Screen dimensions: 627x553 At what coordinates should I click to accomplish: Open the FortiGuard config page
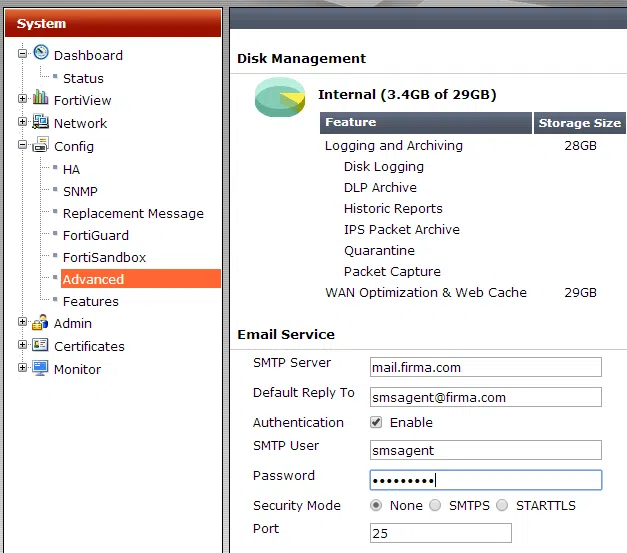pos(95,235)
